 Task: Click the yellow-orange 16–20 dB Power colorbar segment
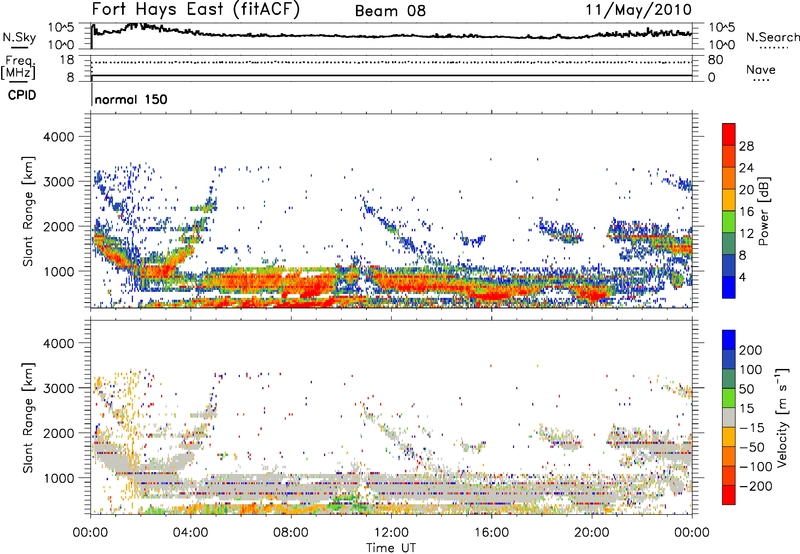729,200
